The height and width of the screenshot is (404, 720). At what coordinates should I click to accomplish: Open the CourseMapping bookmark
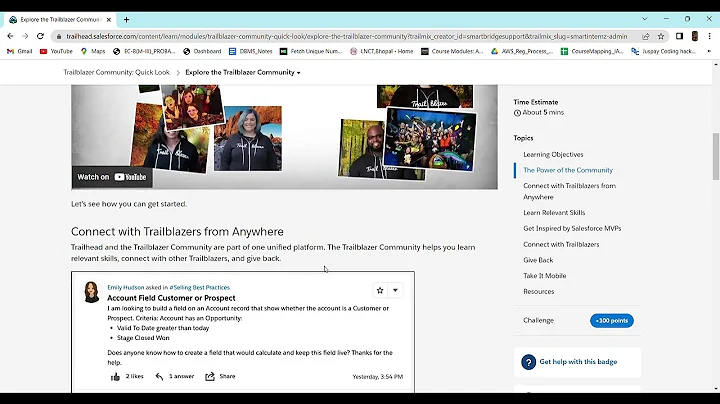(592, 51)
